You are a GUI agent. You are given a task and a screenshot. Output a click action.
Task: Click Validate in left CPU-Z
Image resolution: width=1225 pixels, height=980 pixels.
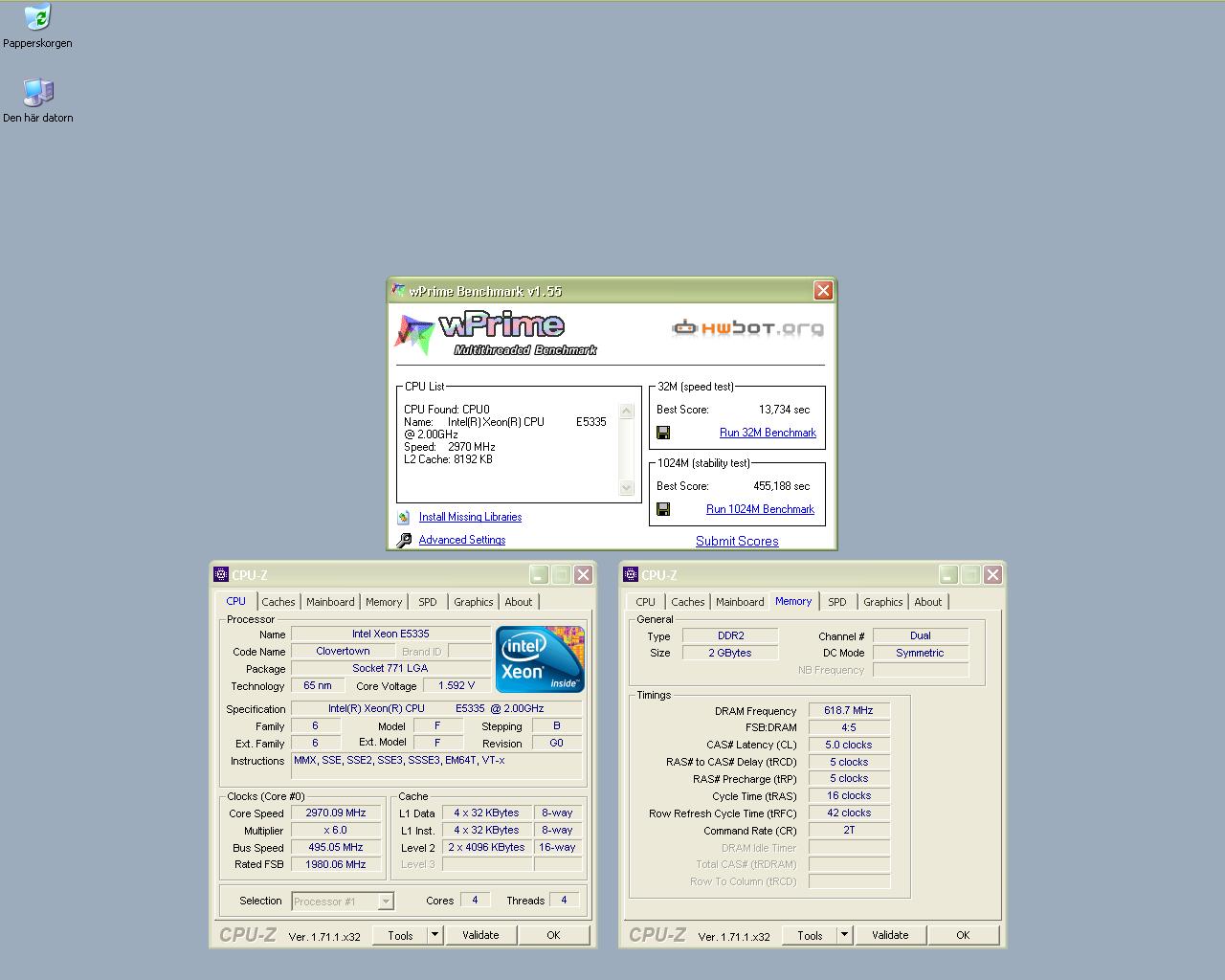tap(480, 935)
